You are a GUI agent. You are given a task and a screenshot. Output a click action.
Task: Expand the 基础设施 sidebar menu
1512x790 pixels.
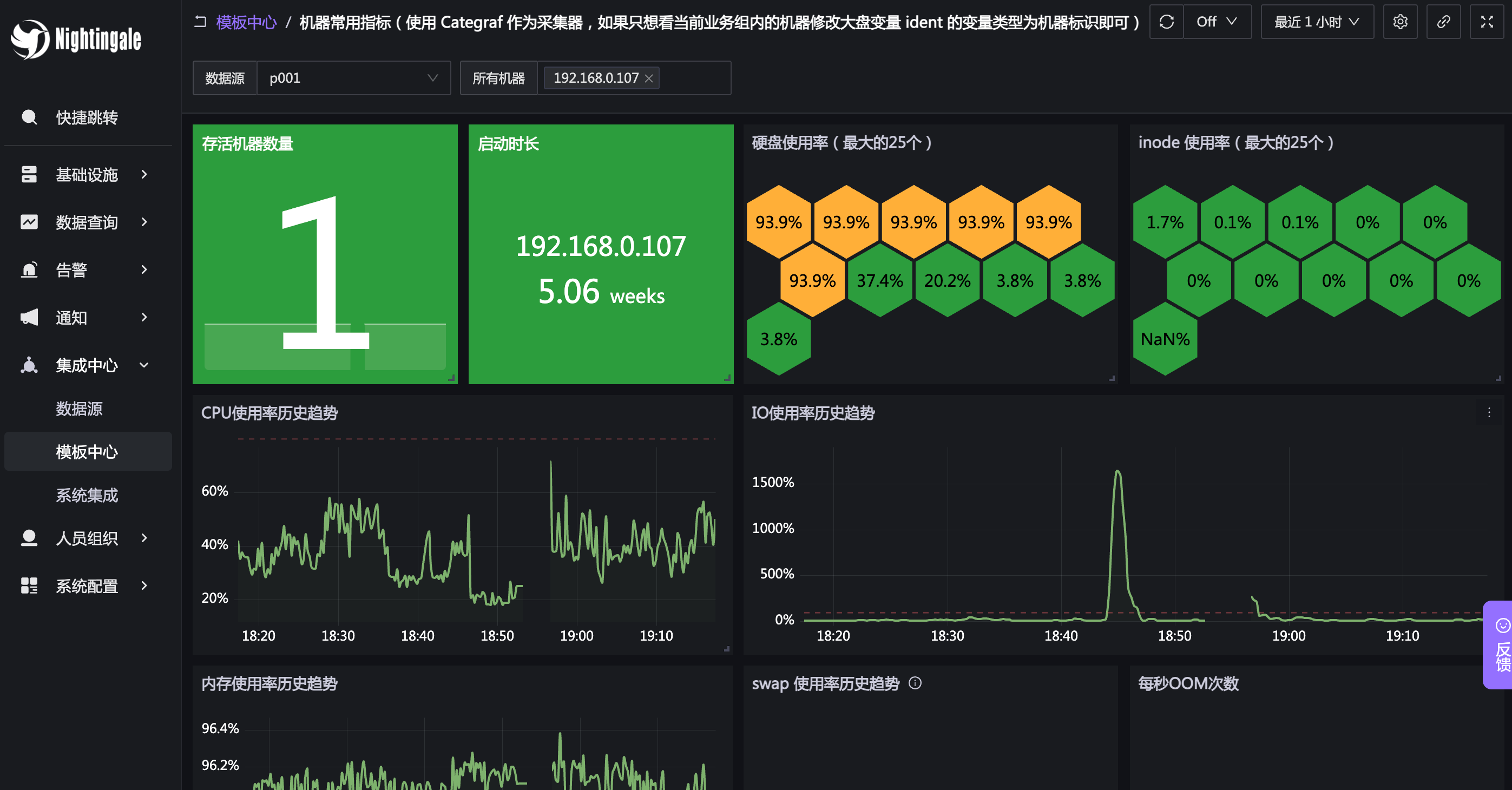(88, 174)
